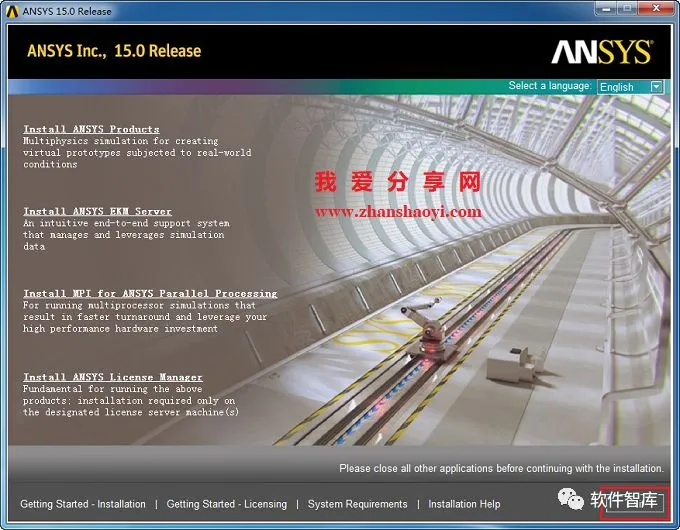Open Getting Started - Licensing guide
Viewport: 680px width, 530px height.
tap(227, 504)
